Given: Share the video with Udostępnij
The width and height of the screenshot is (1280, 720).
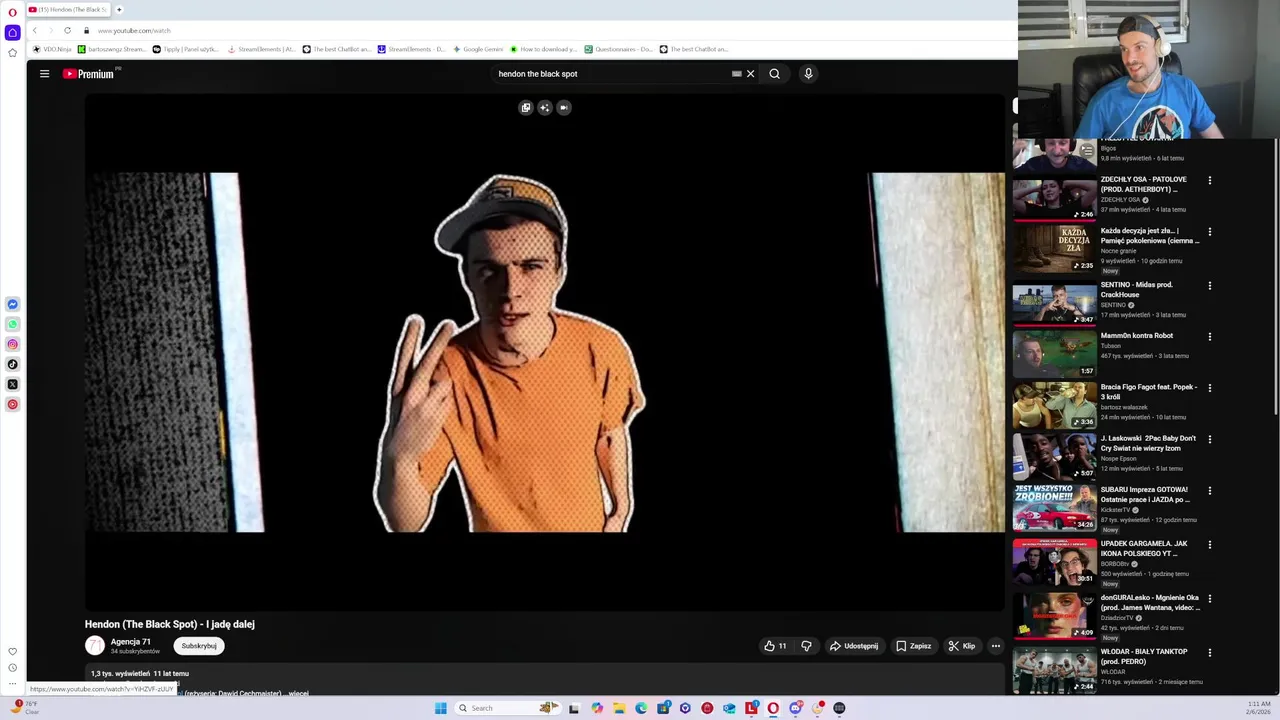Looking at the screenshot, I should pos(853,646).
